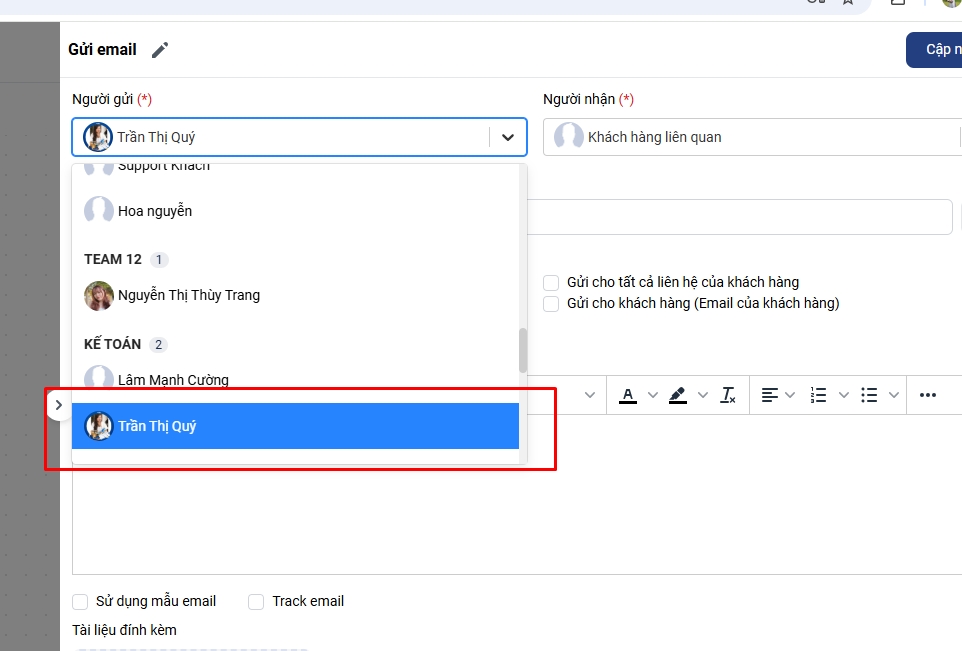Viewport: 962px width, 651px height.
Task: Click the clear formatting icon
Action: click(728, 395)
